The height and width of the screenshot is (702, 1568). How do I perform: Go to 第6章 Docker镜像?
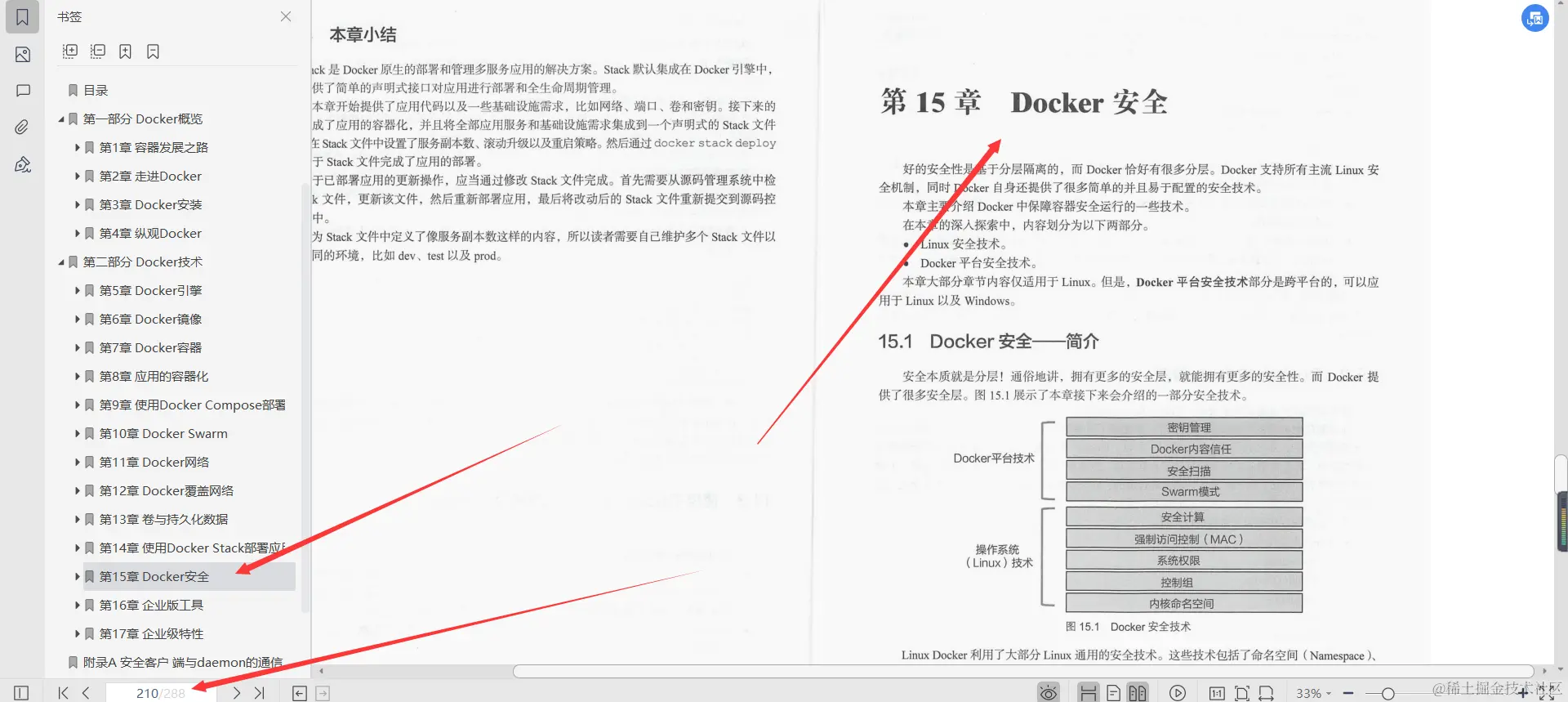(150, 320)
